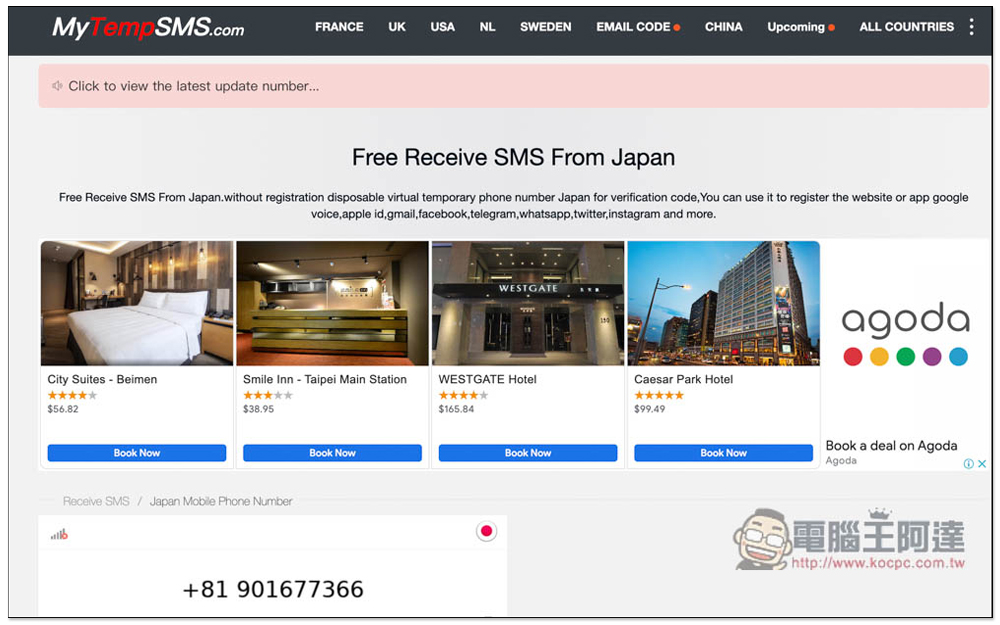1000x625 pixels.
Task: Open the SWEDEN nav link
Action: 545,27
